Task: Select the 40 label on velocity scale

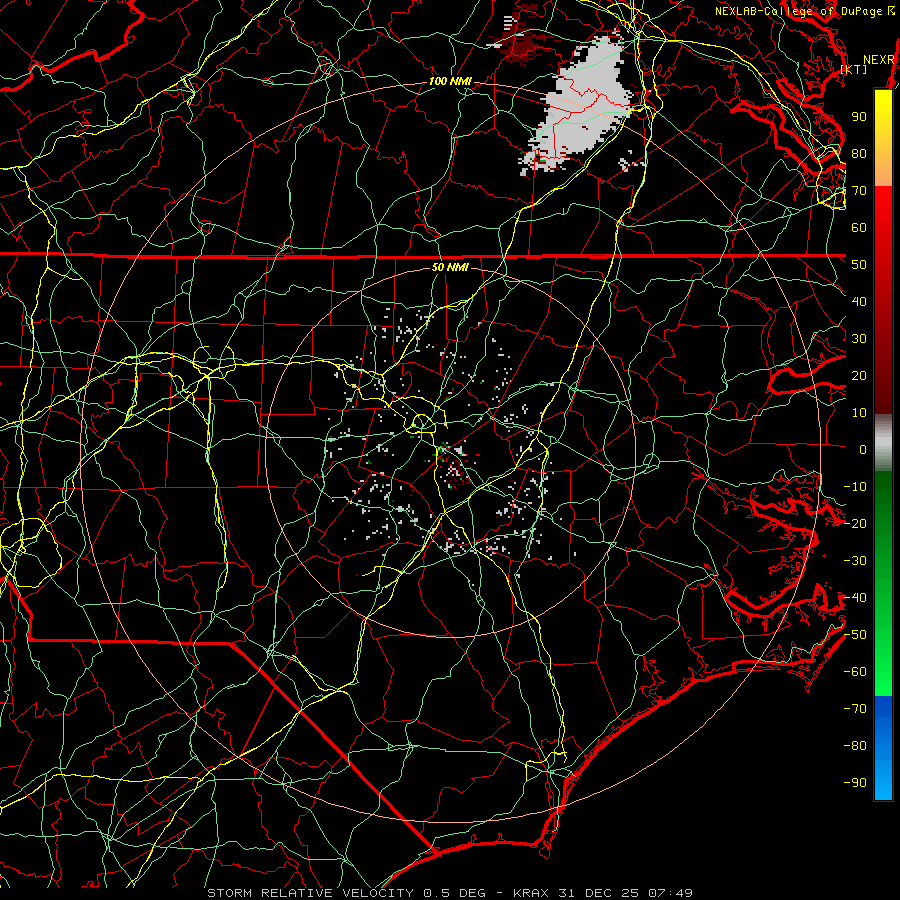Action: [859, 301]
